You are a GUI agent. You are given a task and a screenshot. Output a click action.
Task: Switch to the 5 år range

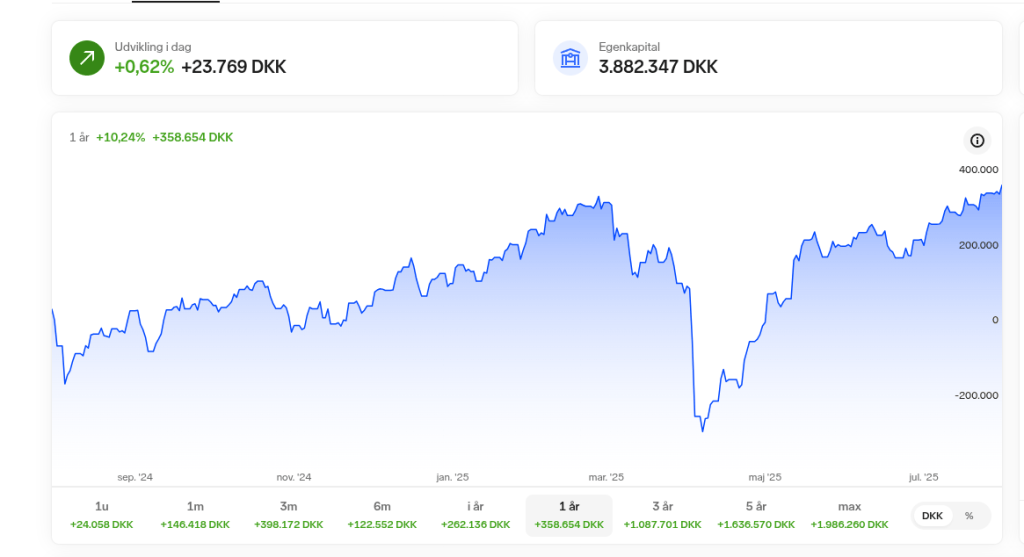click(x=756, y=515)
